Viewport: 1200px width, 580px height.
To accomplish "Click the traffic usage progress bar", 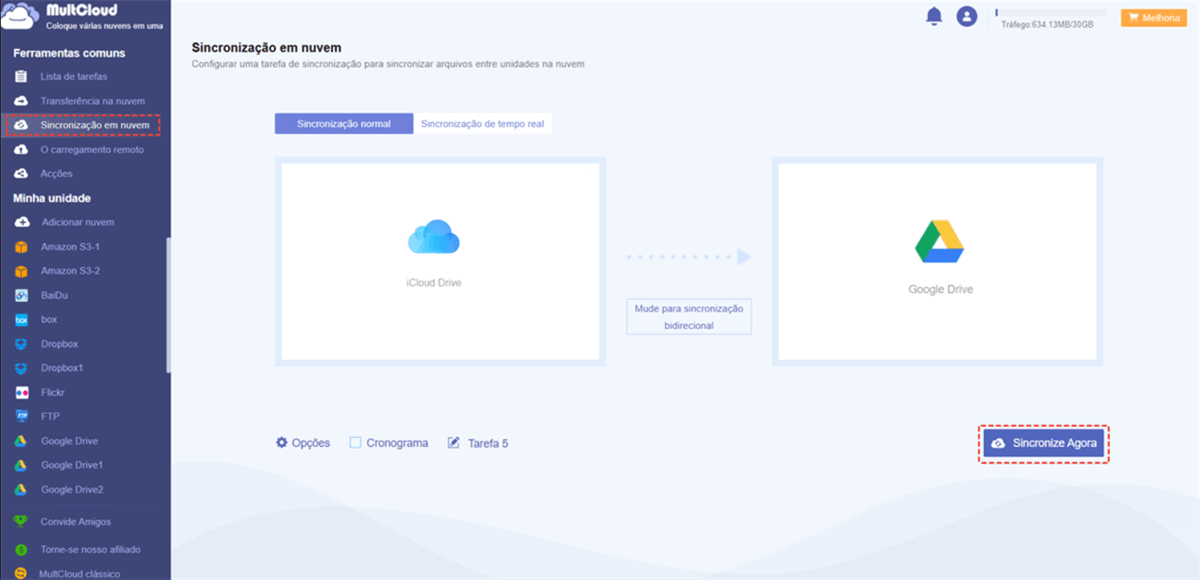I will coord(1050,12).
